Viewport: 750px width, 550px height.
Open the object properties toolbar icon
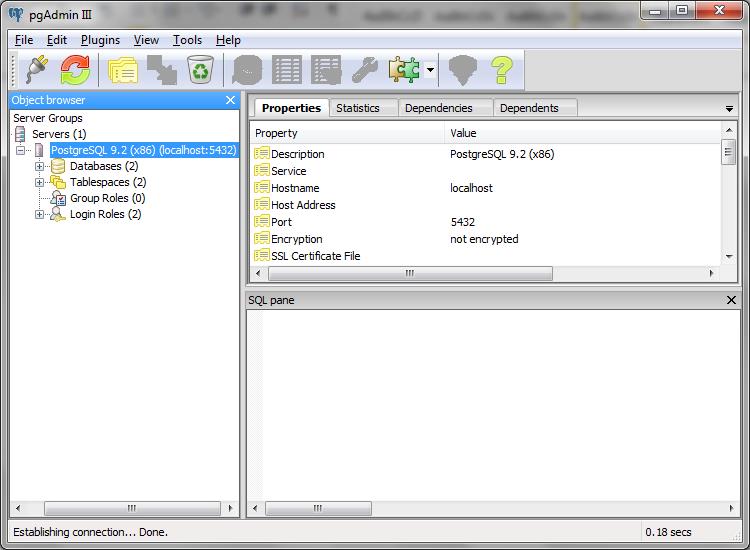tap(123, 70)
